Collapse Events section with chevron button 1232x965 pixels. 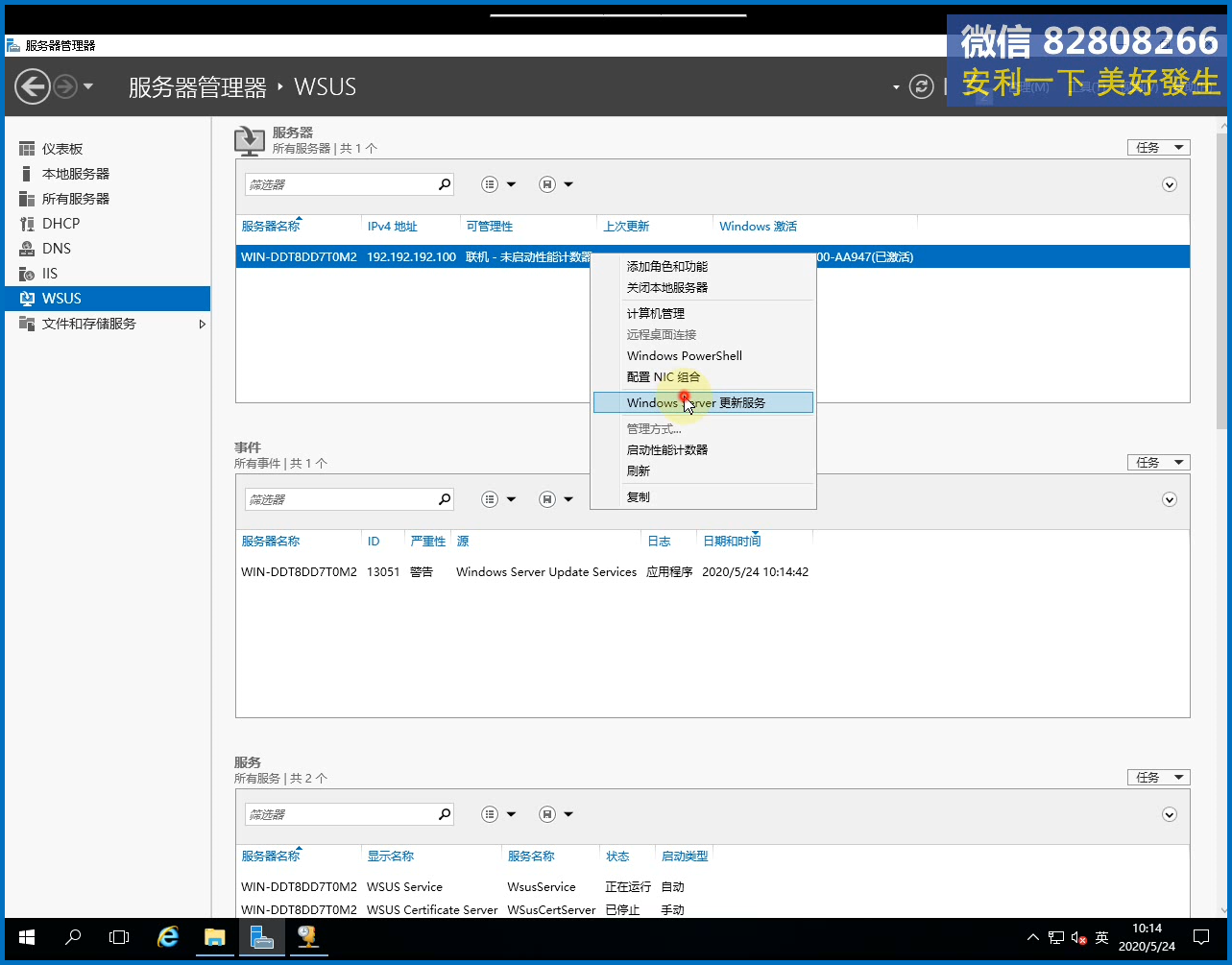tap(1170, 499)
